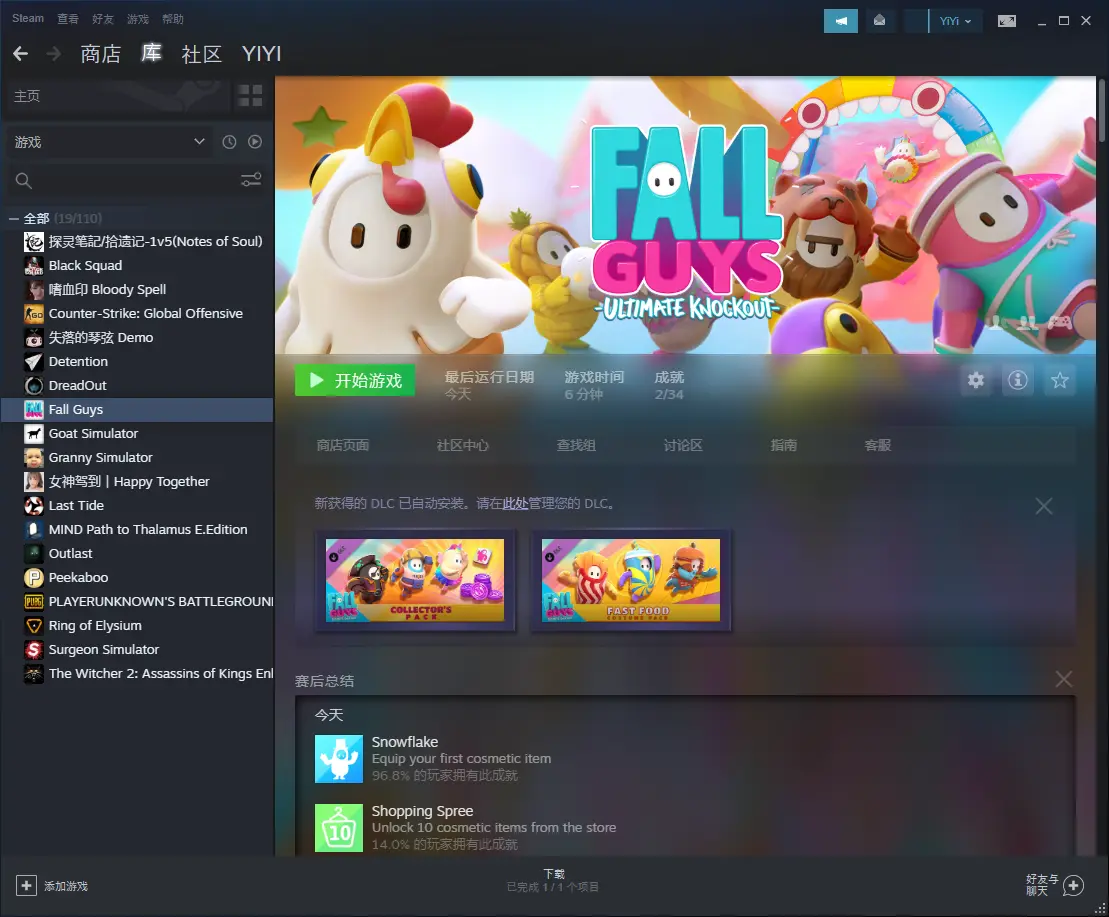Click the Surgeon Simulator game icon
The height and width of the screenshot is (917, 1109).
[34, 650]
